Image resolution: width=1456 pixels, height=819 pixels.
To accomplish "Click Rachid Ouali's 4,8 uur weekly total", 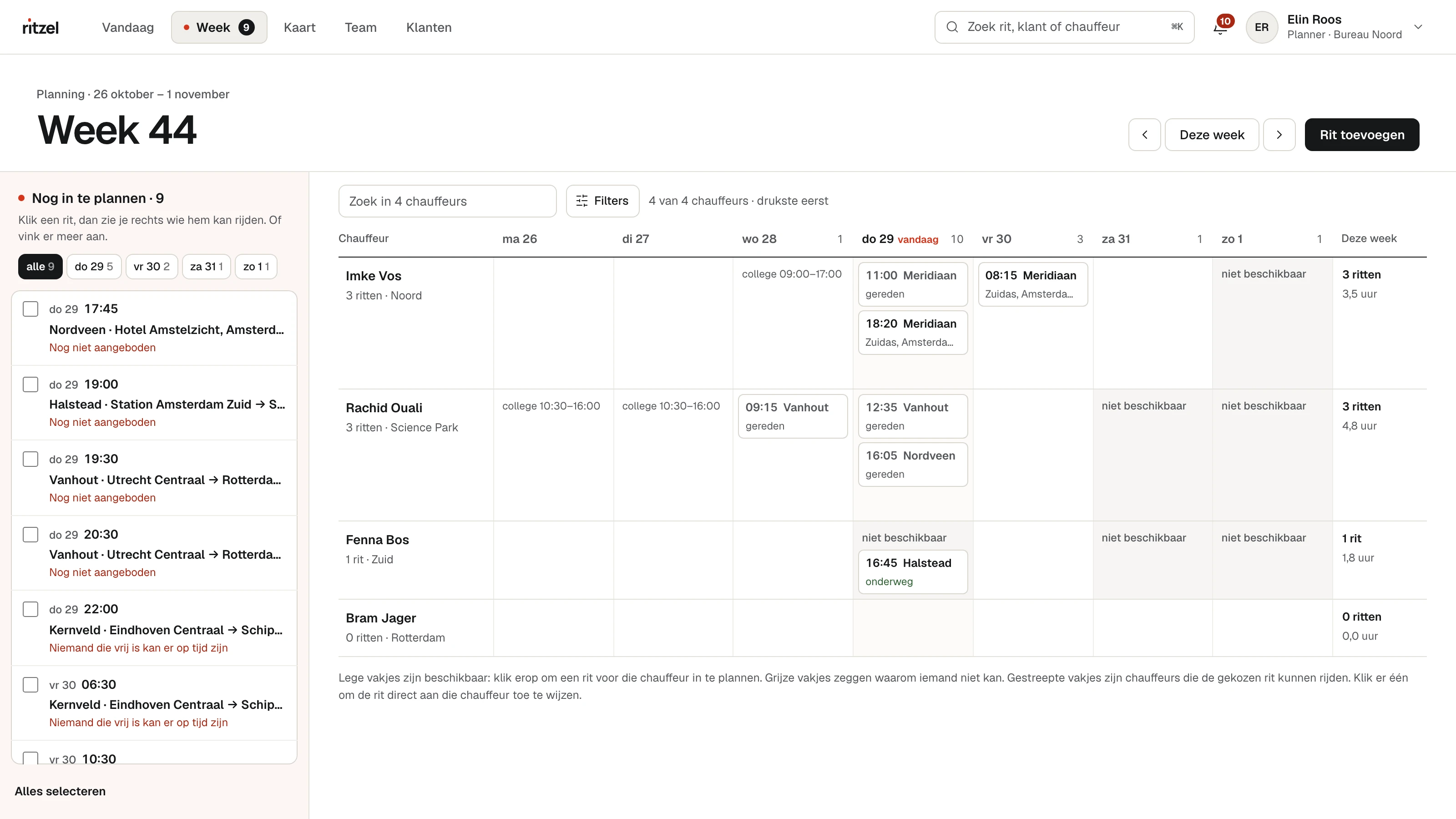I will [x=1359, y=426].
